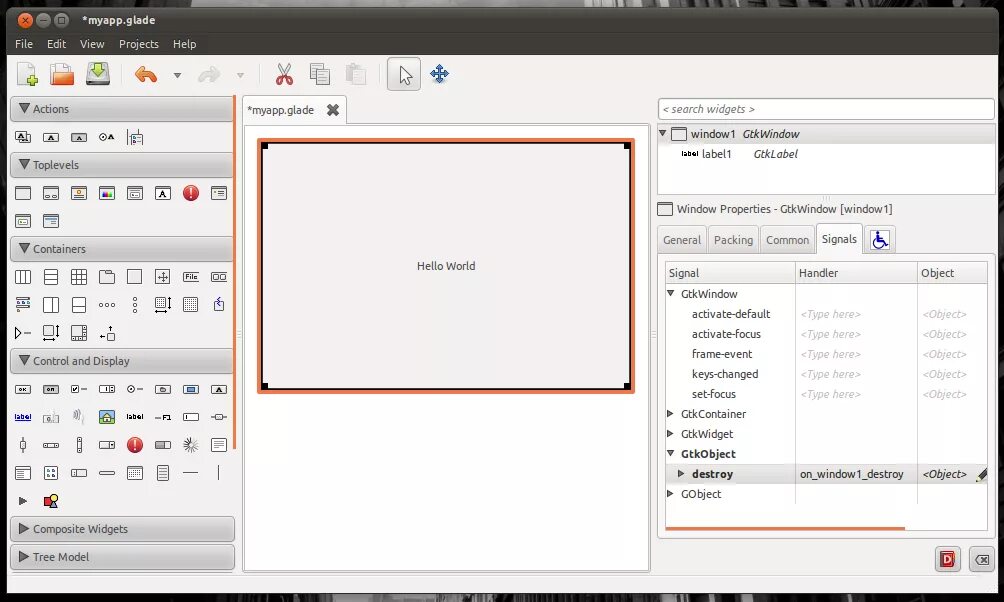Image resolution: width=1004 pixels, height=602 pixels.
Task: Switch to the Common tab
Action: [788, 240]
